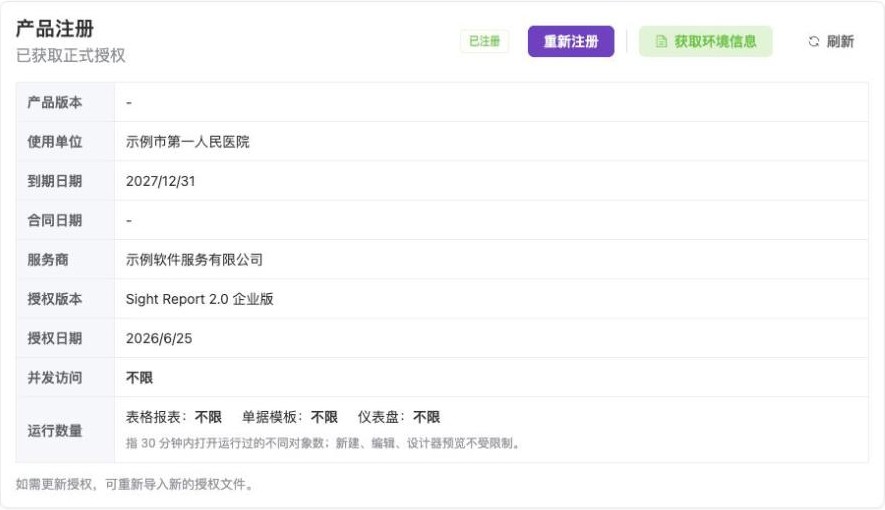Click the 运行数量 row label

point(55,430)
